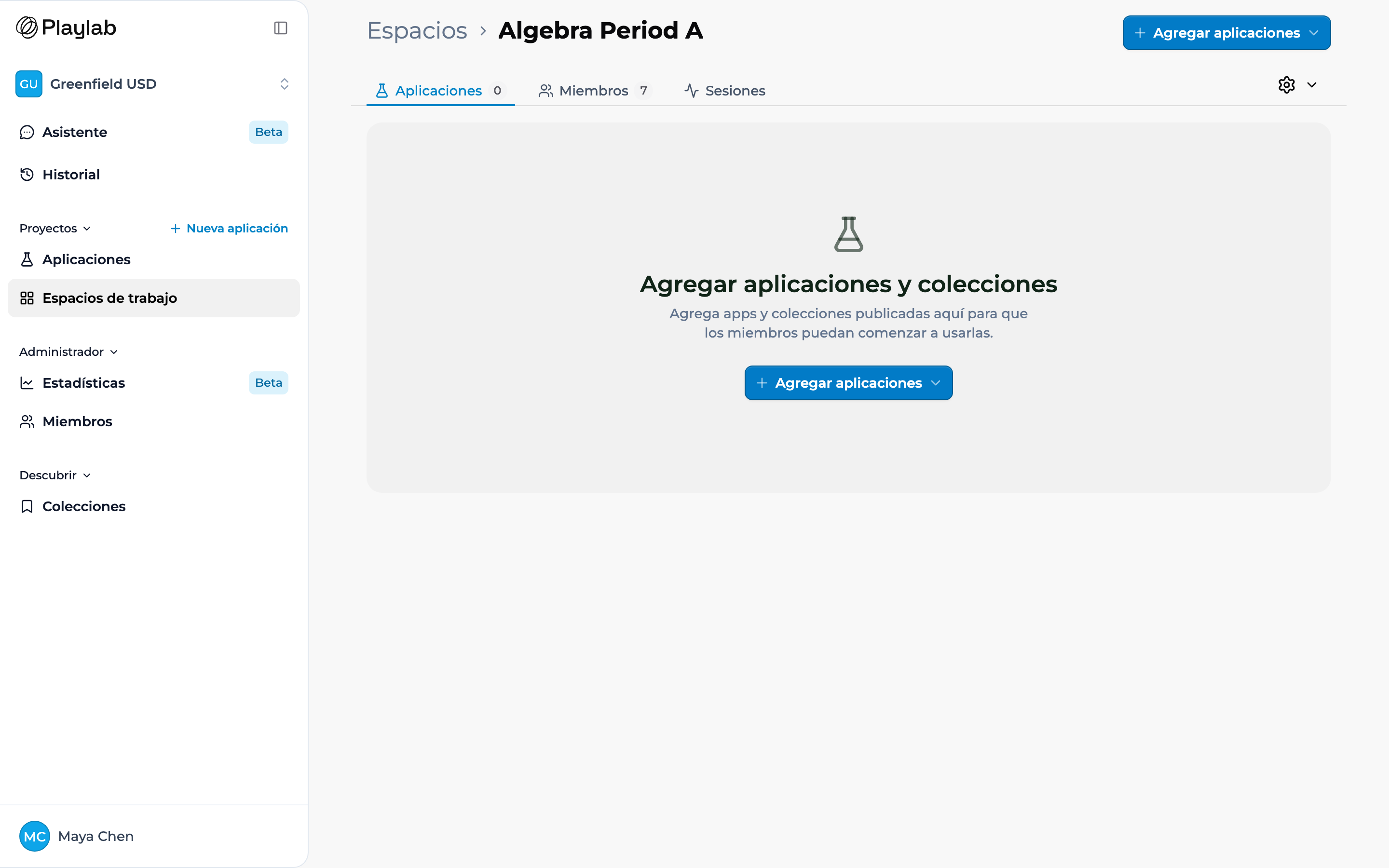1389x868 pixels.
Task: Expand the Greenfield USD organization switcher
Action: coord(154,84)
